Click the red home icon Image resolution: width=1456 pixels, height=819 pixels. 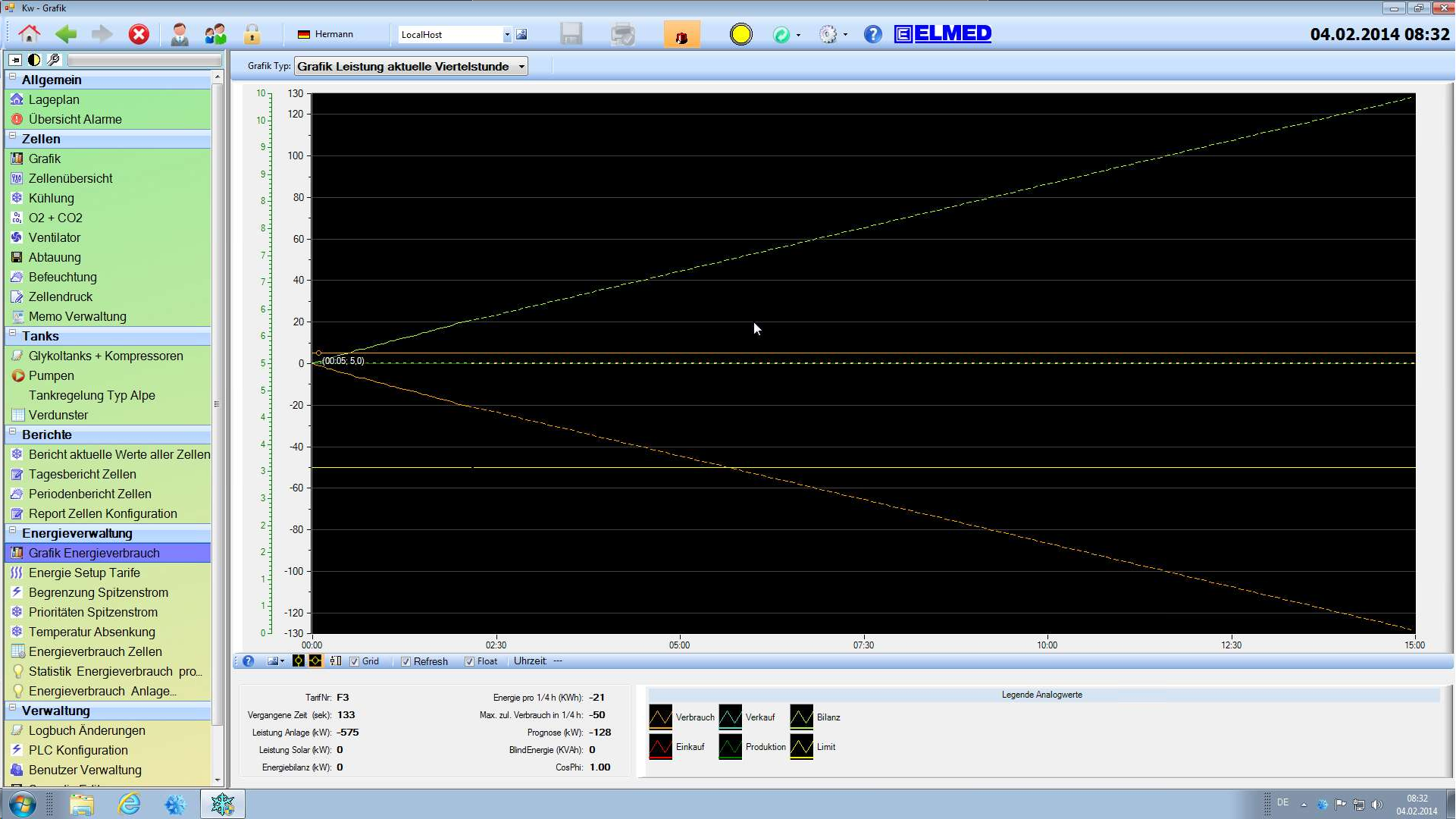tap(30, 34)
